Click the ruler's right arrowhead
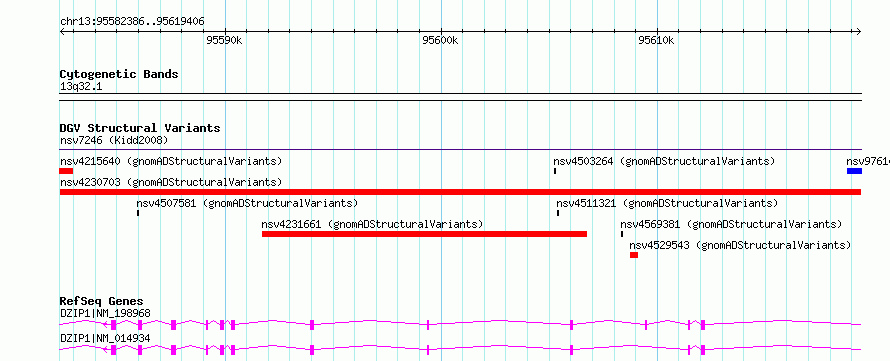 point(859,31)
